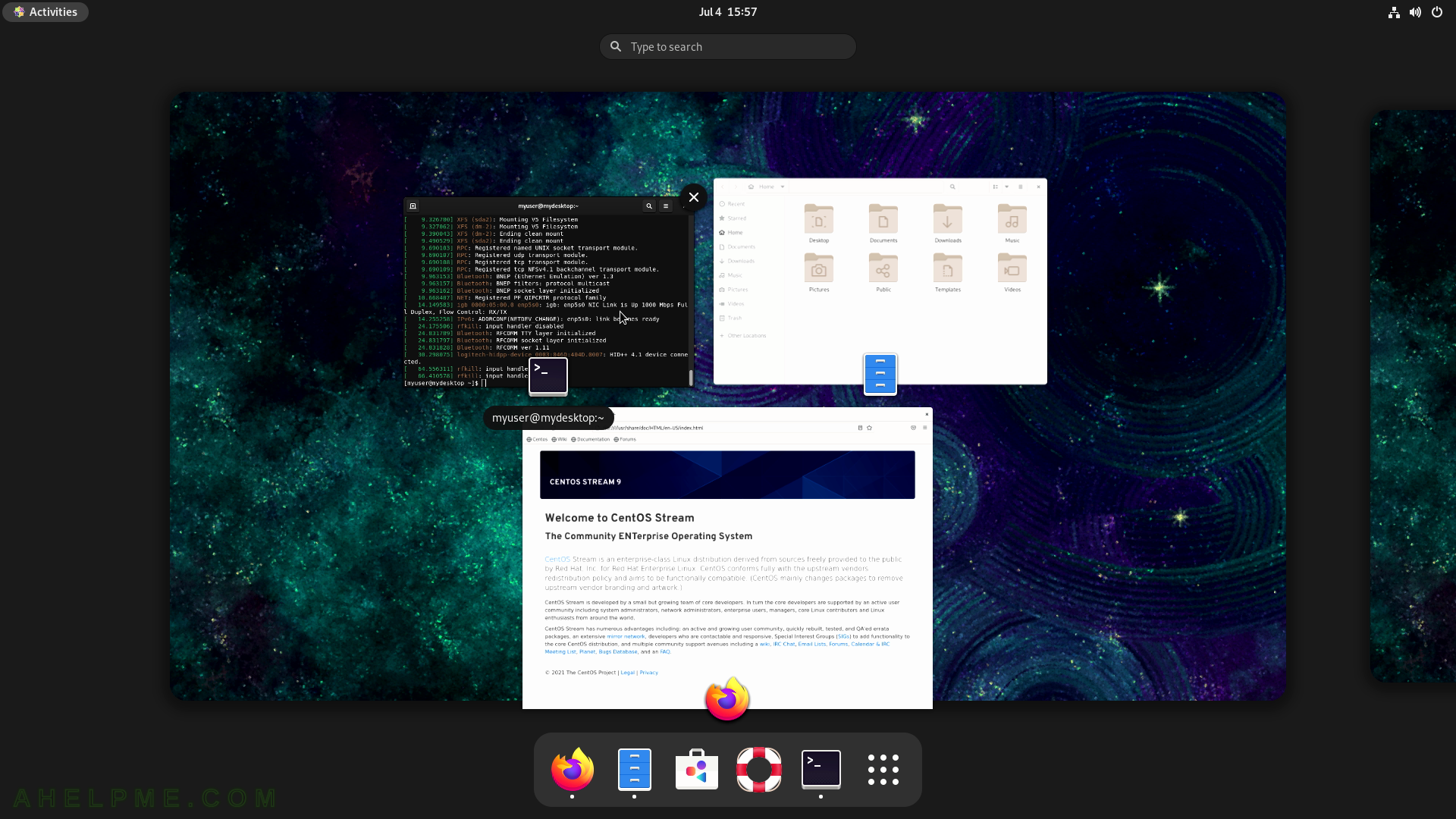This screenshot has height=819, width=1456.
Task: Open the Forums bookmark in Firefox
Action: (625, 439)
